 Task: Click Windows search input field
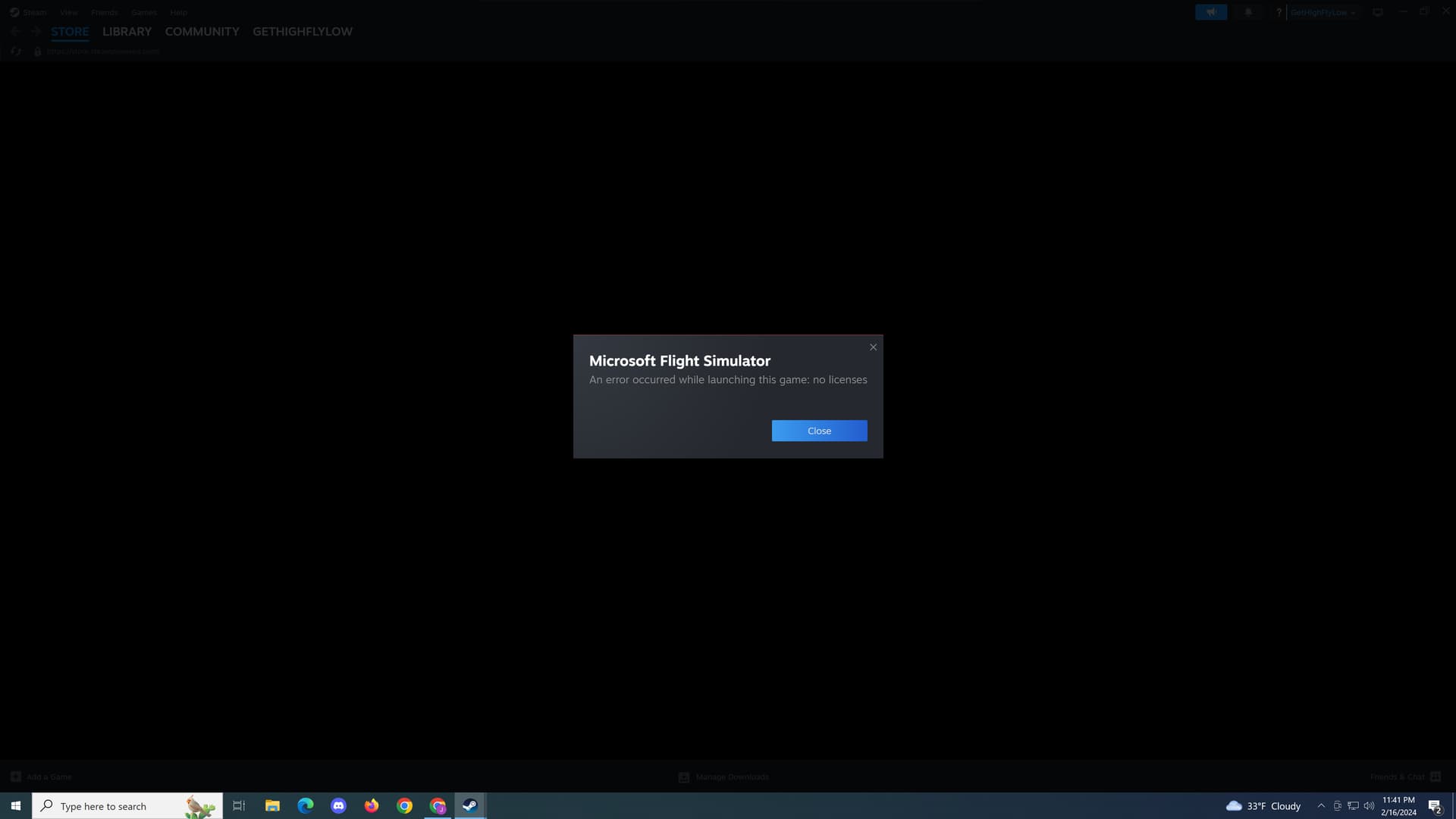(127, 805)
